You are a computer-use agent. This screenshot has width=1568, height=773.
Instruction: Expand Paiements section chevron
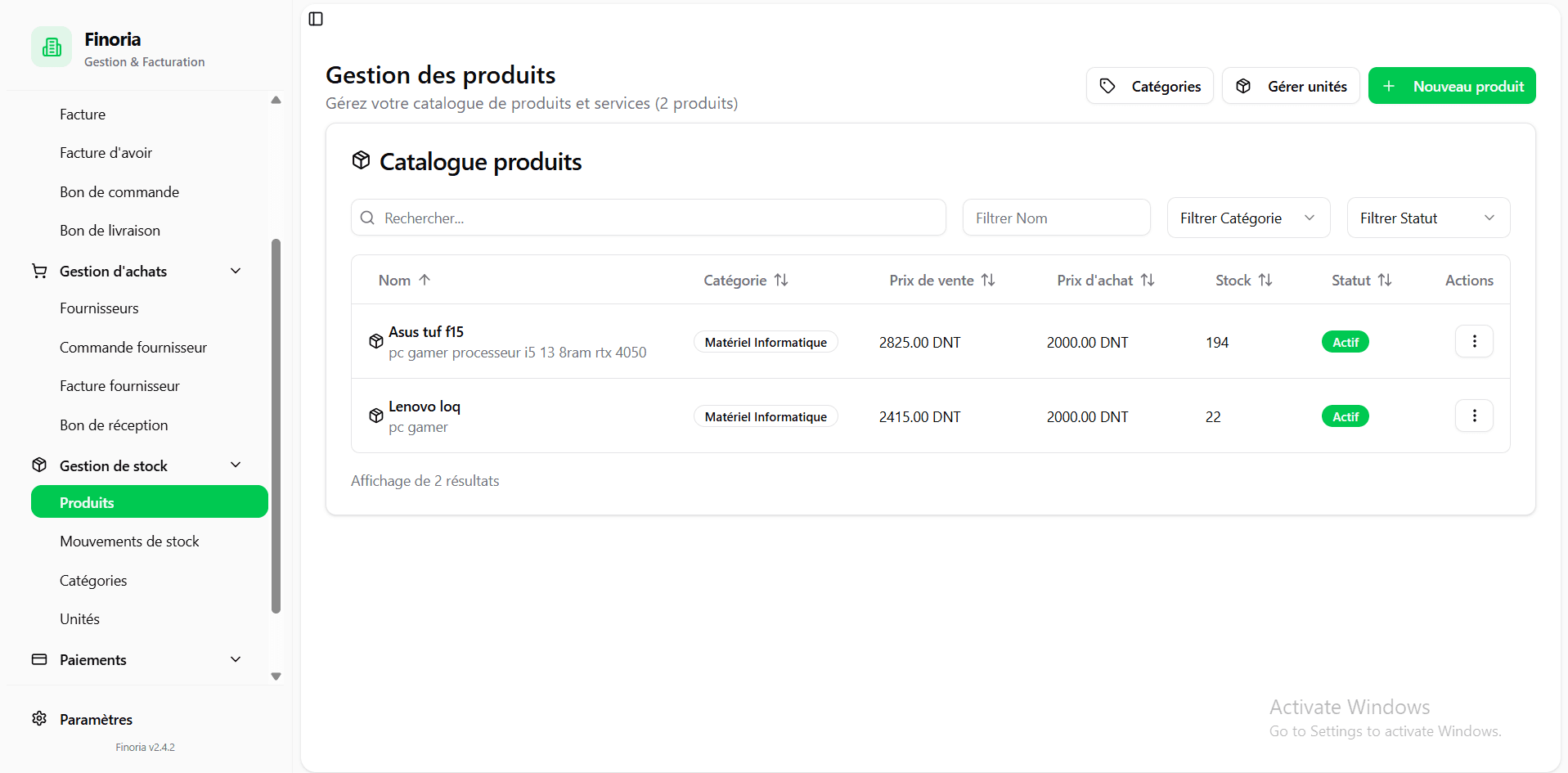click(236, 659)
